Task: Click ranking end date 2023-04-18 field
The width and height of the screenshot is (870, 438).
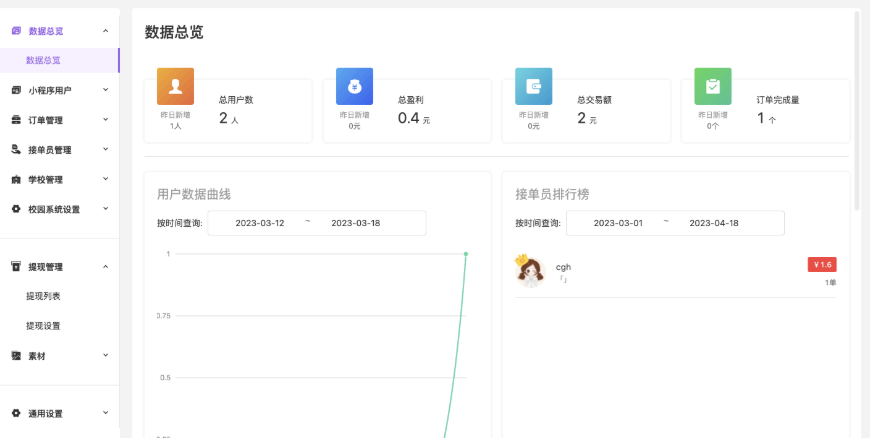Action: pyautogui.click(x=714, y=223)
